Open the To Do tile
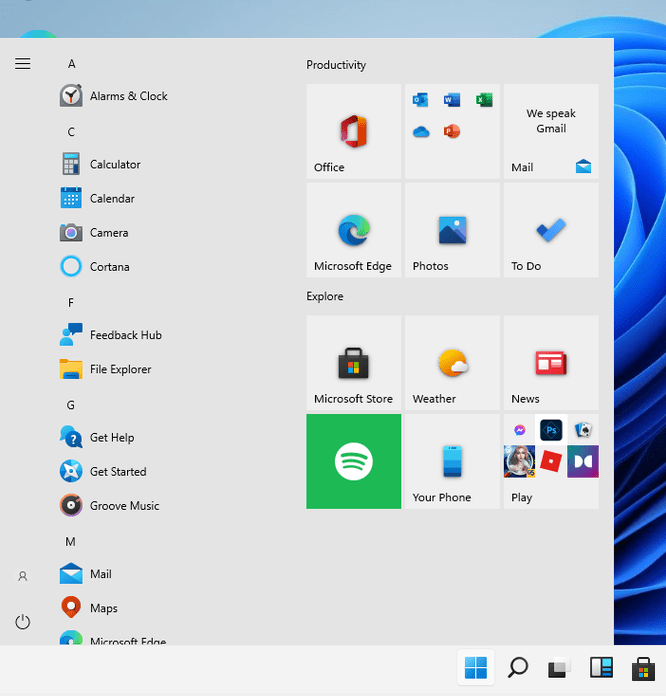Image resolution: width=666 pixels, height=696 pixels. 550,230
